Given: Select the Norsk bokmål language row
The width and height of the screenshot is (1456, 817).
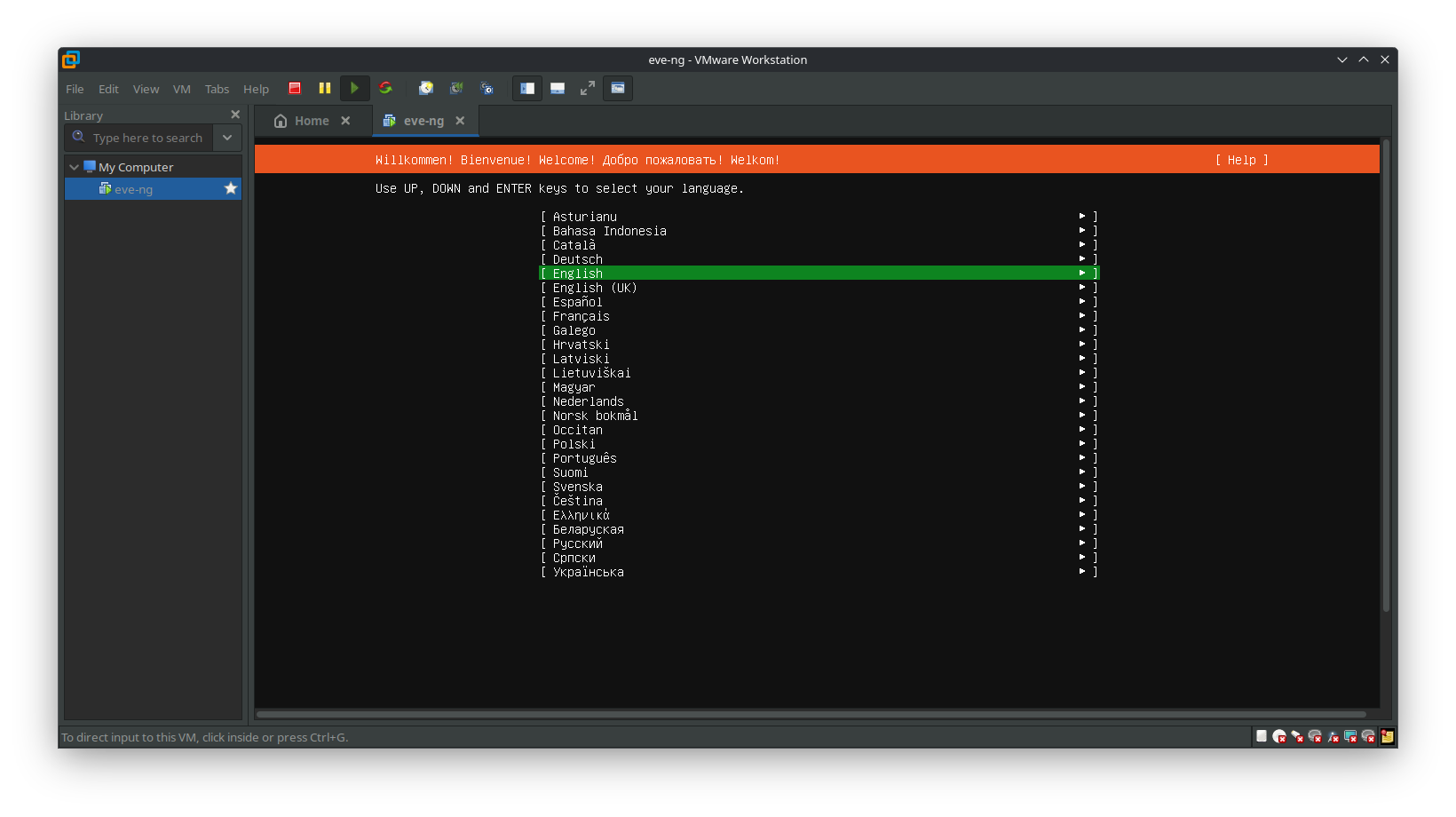Looking at the screenshot, I should [x=819, y=416].
